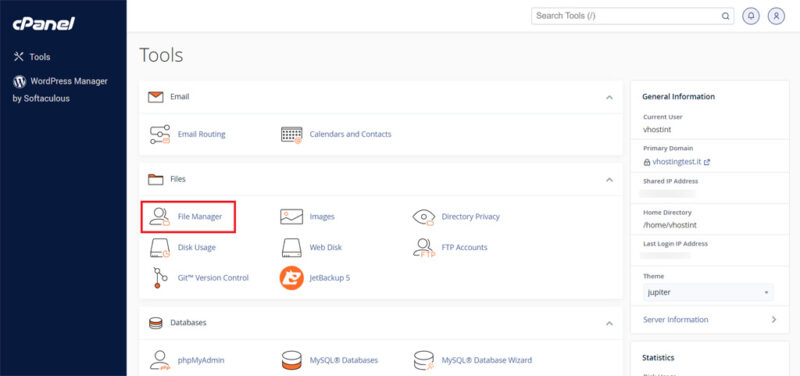
Task: Open the Web Disk link
Action: pos(326,248)
